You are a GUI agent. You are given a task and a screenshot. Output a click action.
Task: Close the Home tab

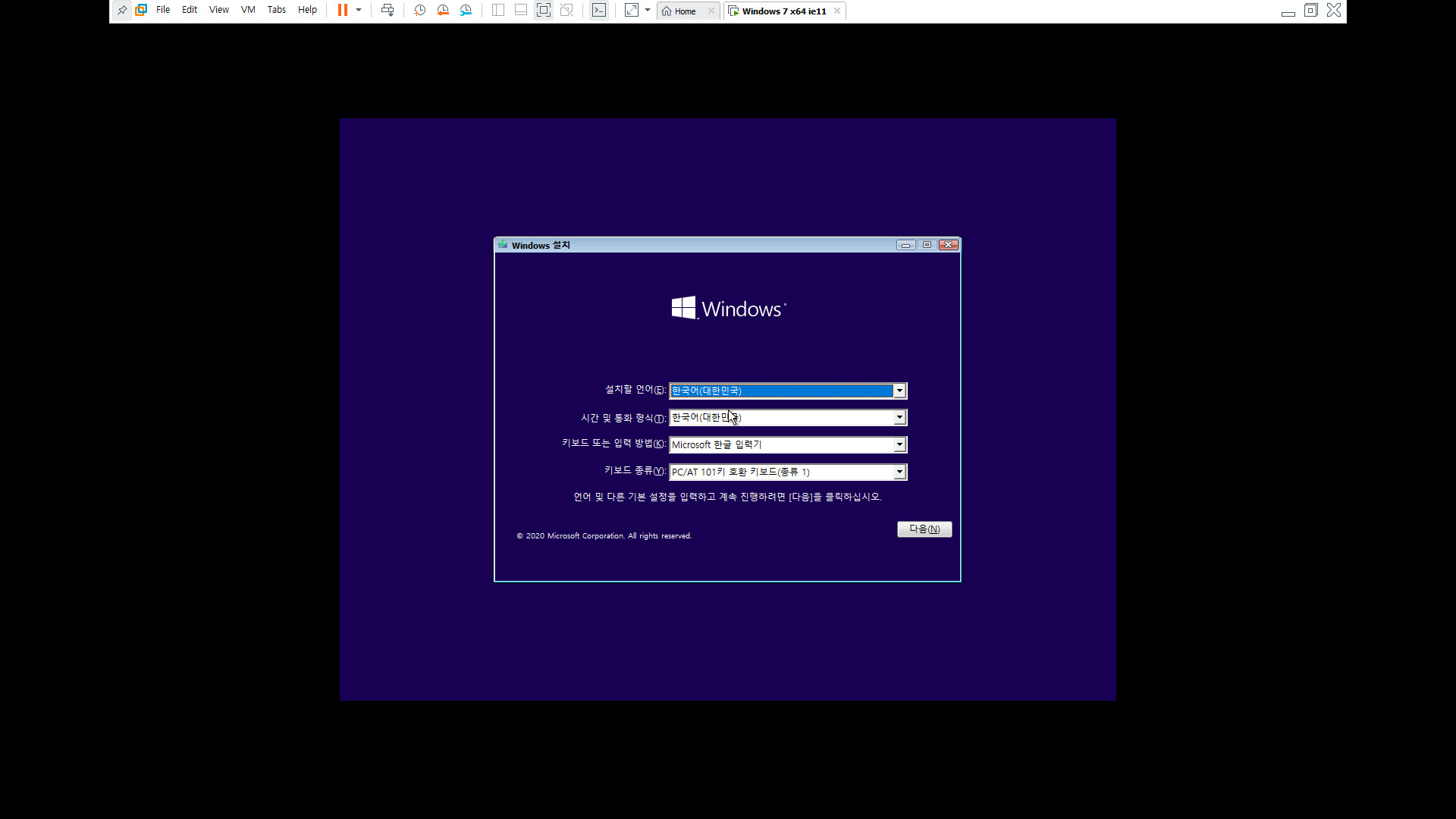711,11
